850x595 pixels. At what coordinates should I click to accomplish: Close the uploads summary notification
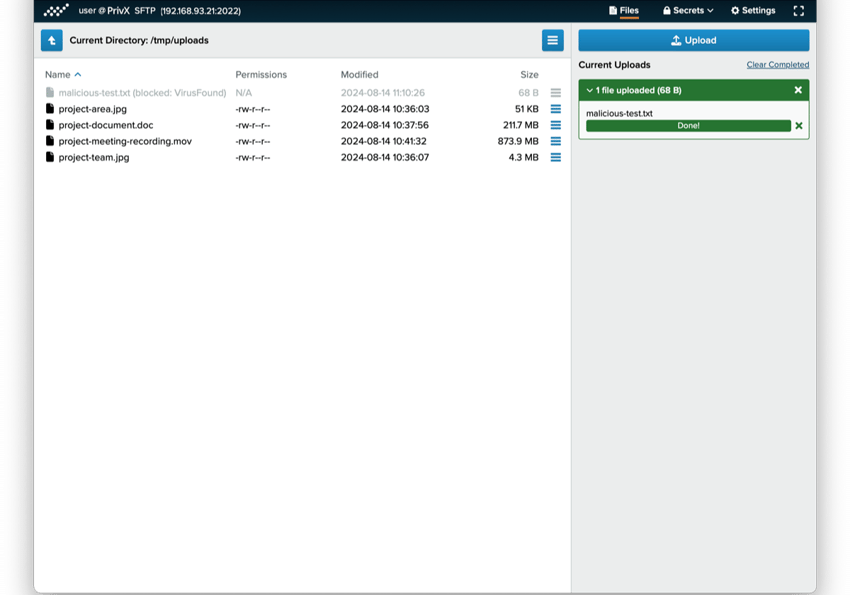point(797,89)
